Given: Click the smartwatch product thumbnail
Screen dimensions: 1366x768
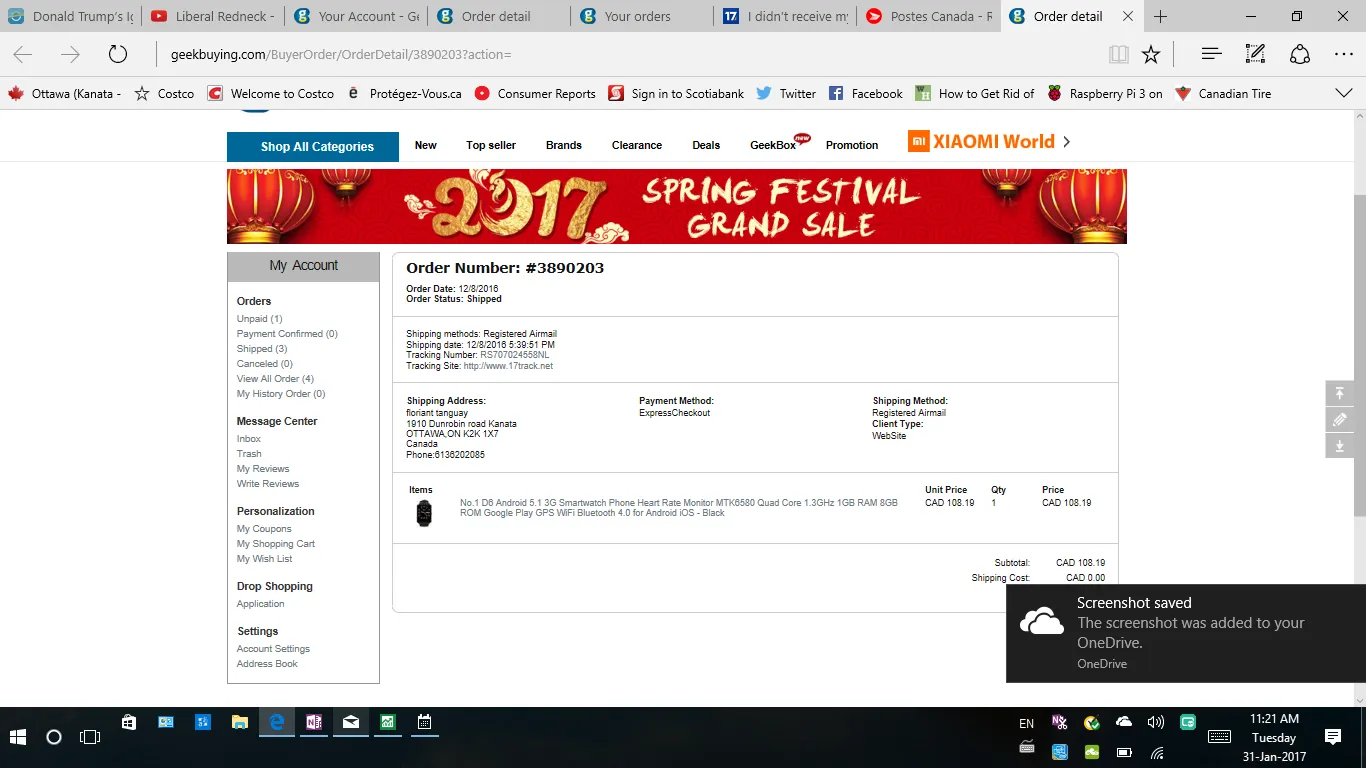Looking at the screenshot, I should point(424,513).
